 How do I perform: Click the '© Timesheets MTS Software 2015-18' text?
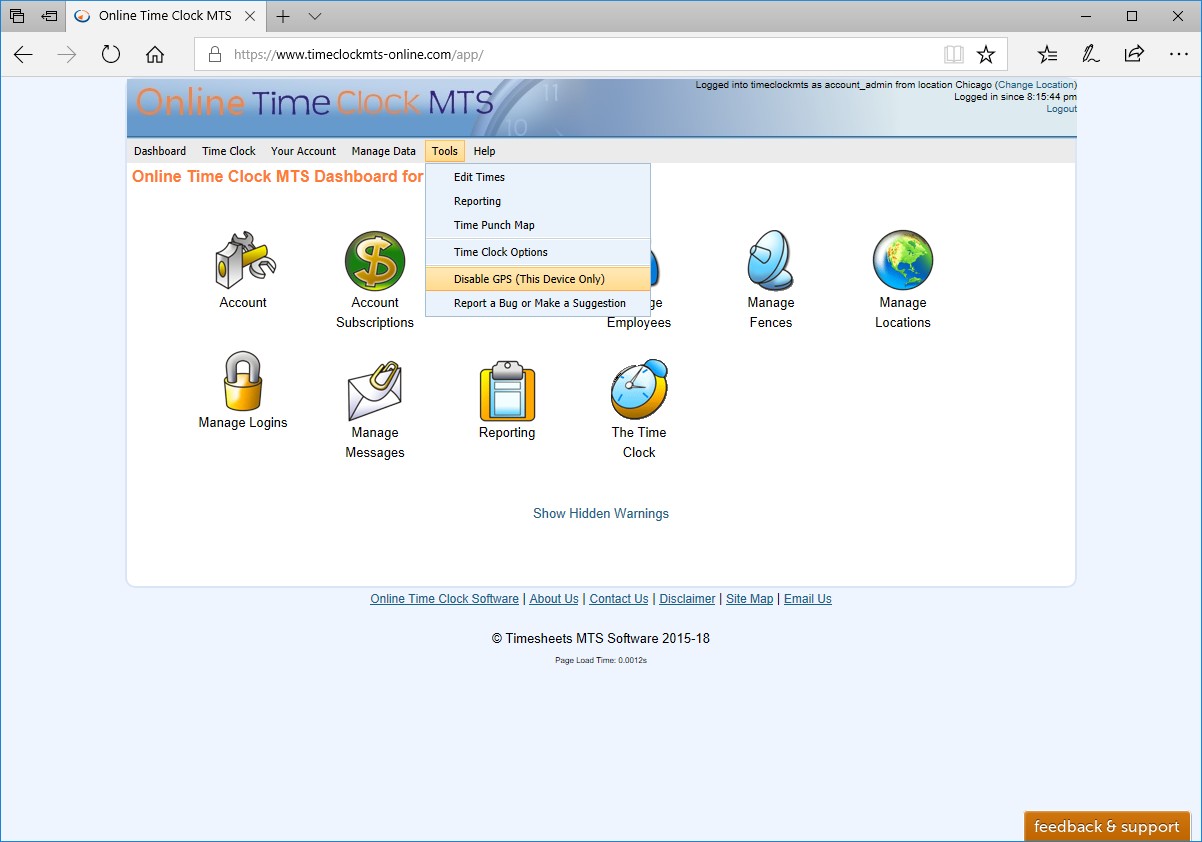pyautogui.click(x=601, y=638)
